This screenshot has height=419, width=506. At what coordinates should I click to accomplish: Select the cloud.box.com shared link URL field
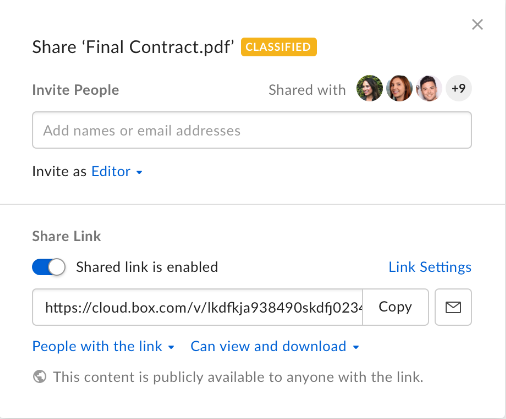[197, 307]
